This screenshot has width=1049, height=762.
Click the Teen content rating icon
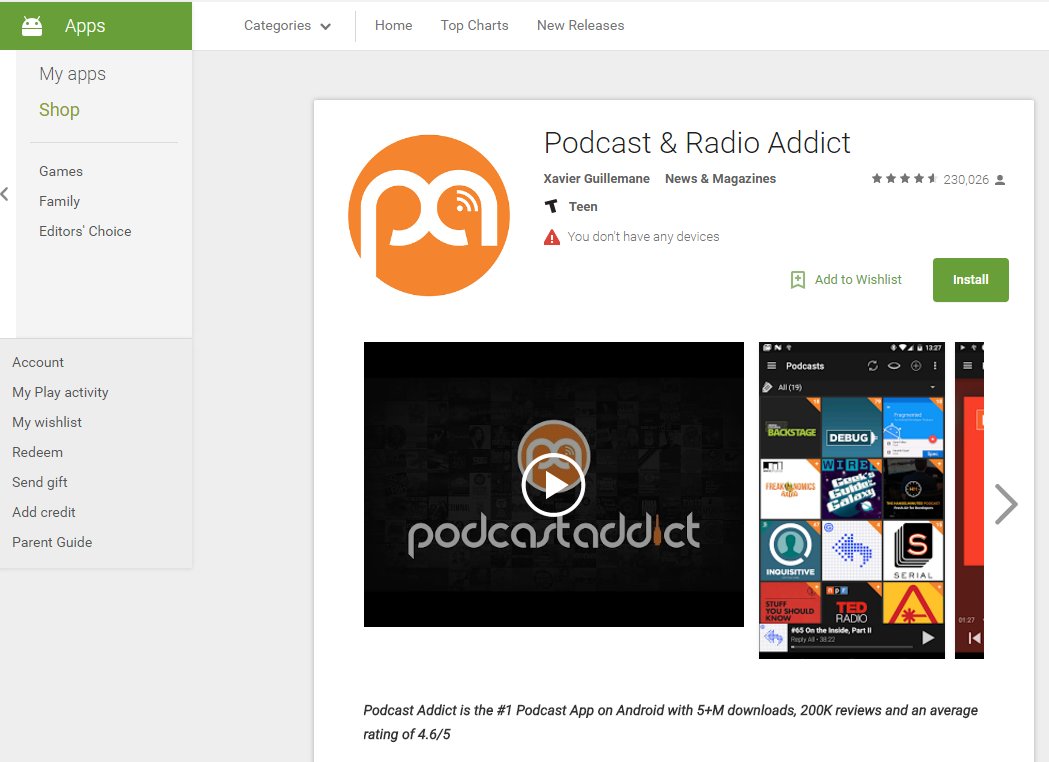click(x=551, y=207)
